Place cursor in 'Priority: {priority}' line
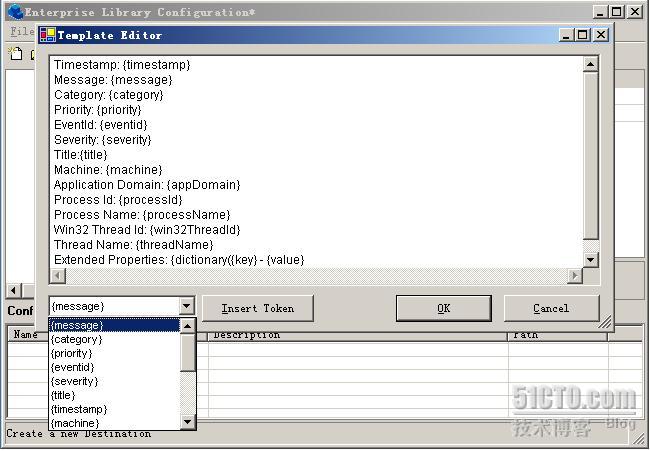Screen dimensions: 650x451 click(98, 110)
